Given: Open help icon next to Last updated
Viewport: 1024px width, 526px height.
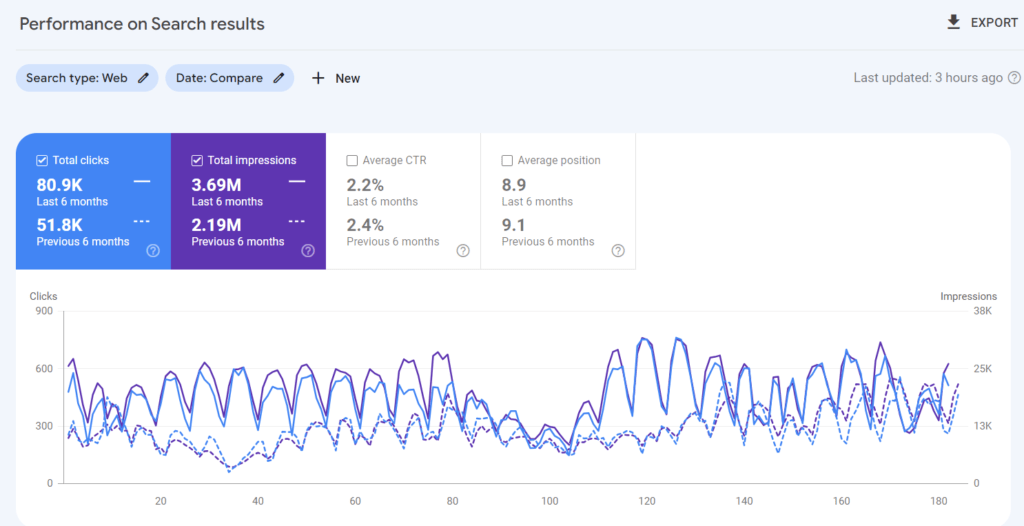Looking at the screenshot, I should [x=1014, y=78].
